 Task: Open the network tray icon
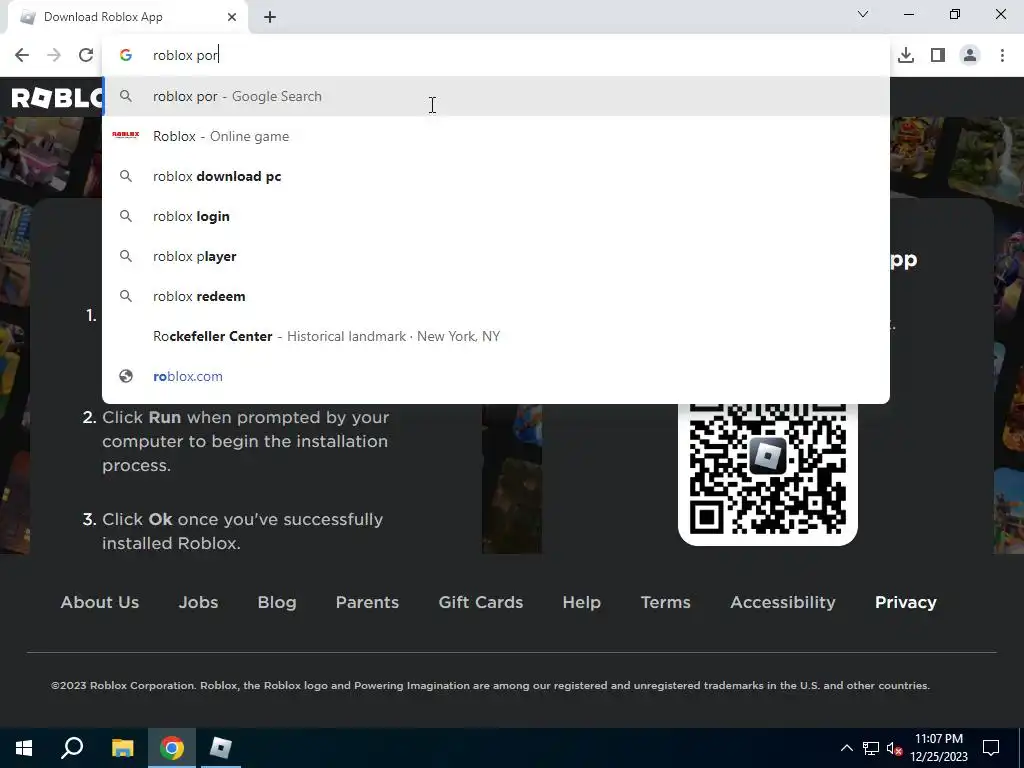(x=871, y=748)
